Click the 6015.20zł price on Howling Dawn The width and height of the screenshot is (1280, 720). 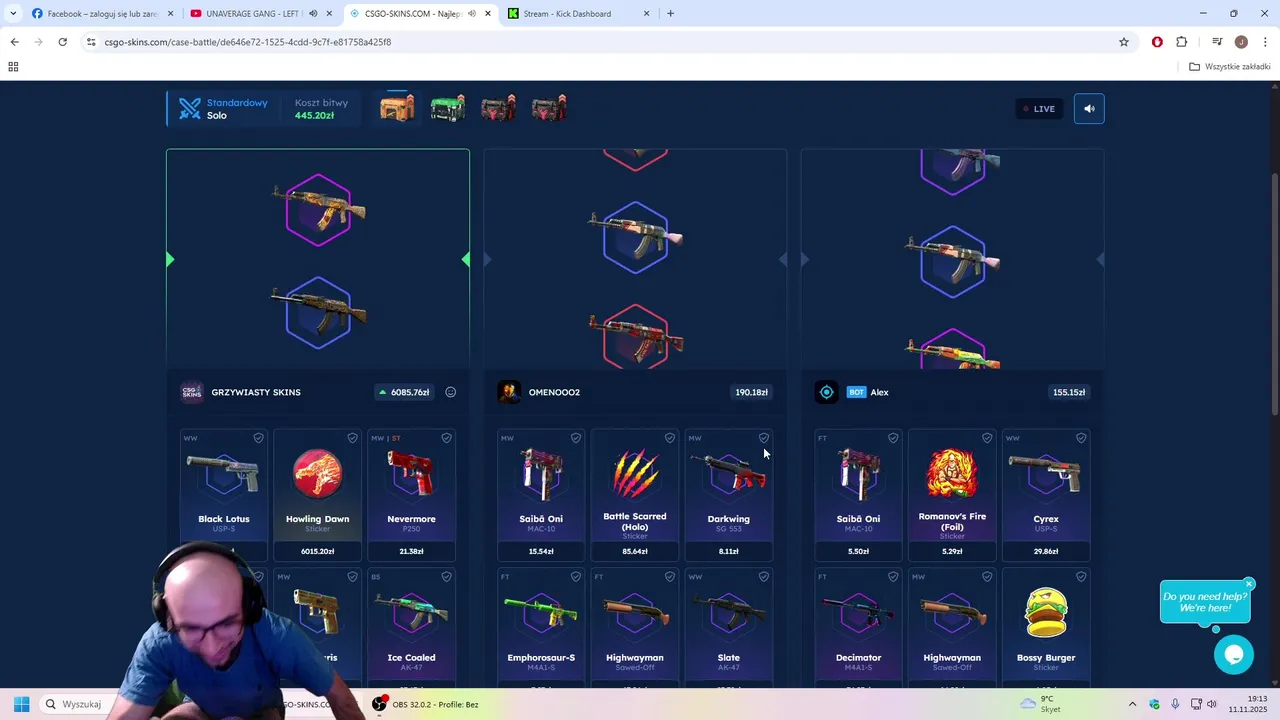point(317,551)
